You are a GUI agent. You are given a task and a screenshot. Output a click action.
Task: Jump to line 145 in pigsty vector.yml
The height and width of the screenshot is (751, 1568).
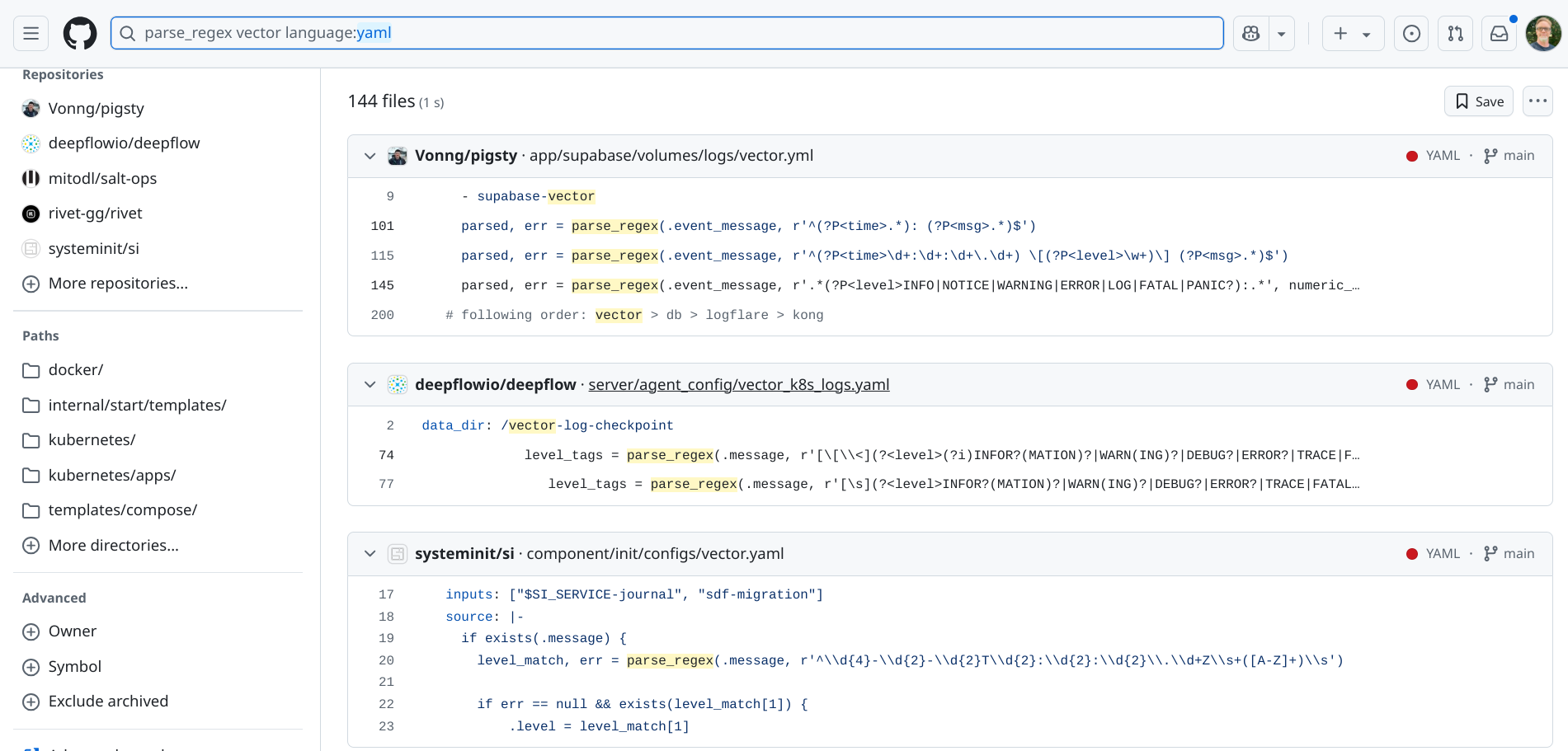(x=383, y=285)
